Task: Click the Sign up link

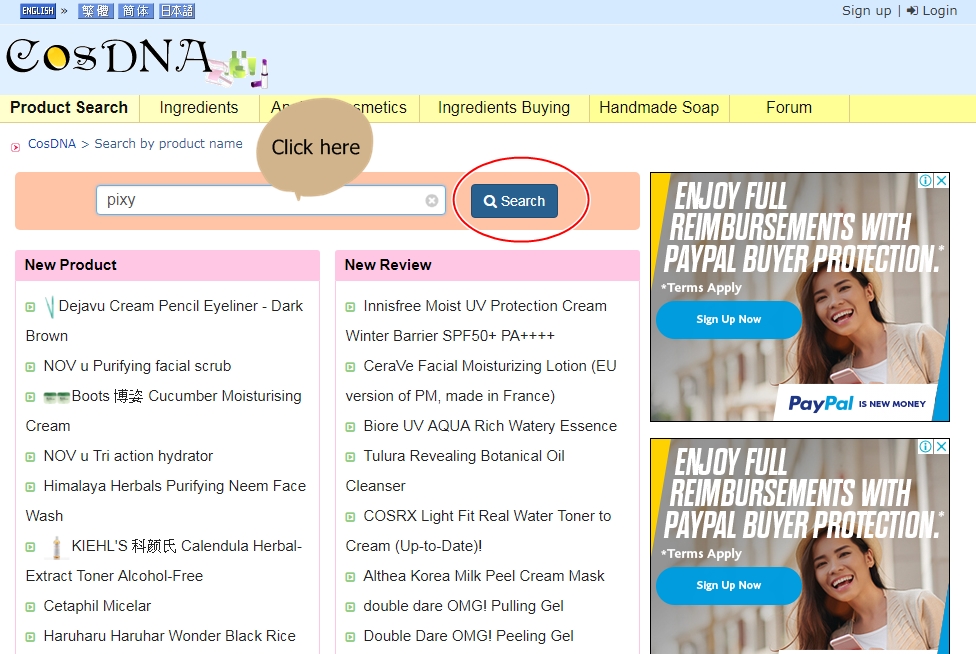Action: [866, 11]
